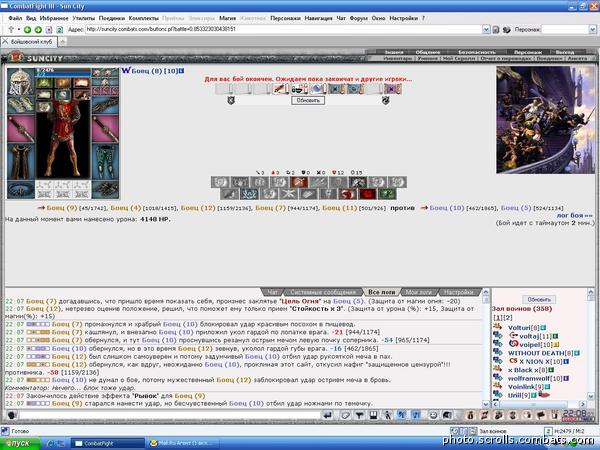Switch to the Мои логи tab
Screen dimensions: 600x450
pyautogui.click(x=419, y=292)
